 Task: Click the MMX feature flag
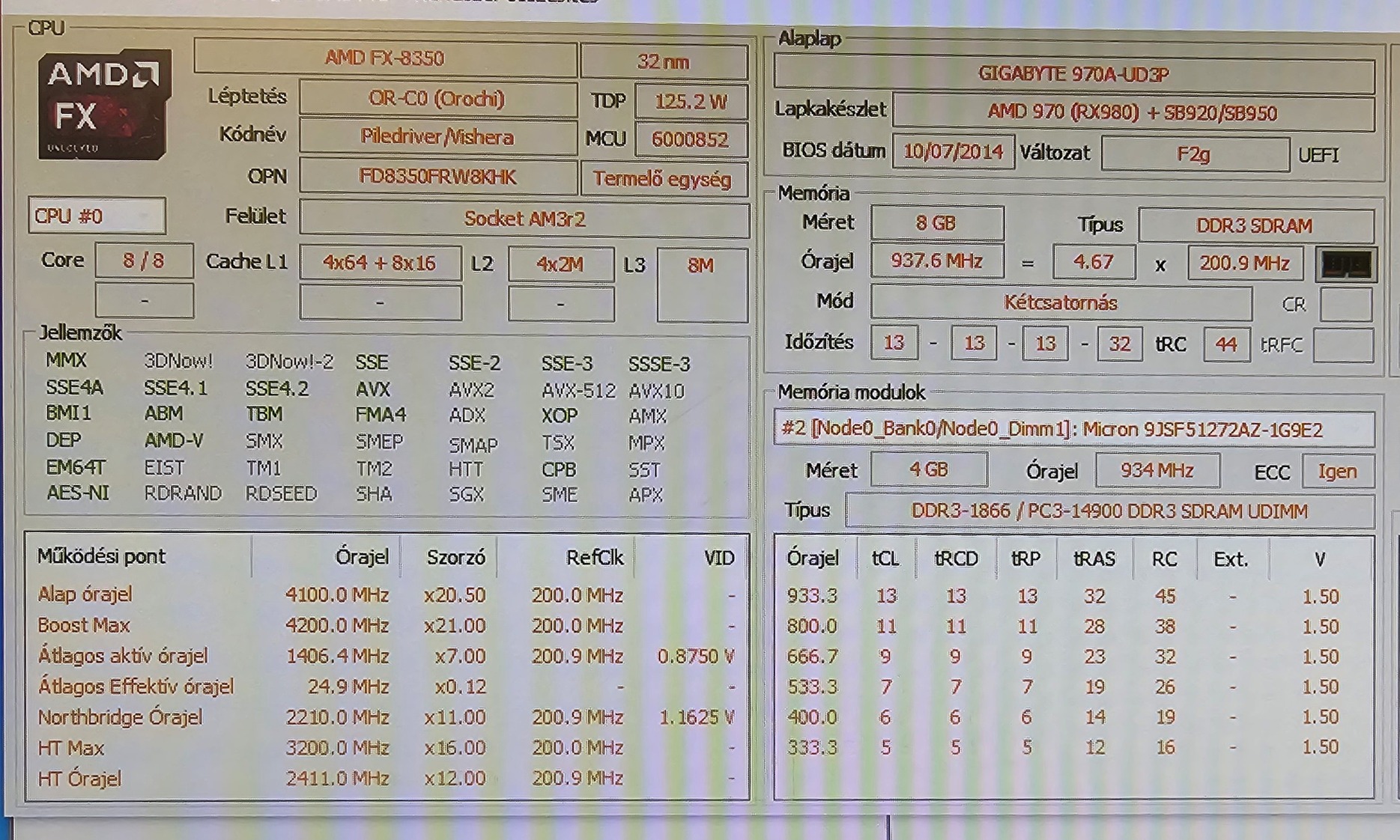[66, 361]
